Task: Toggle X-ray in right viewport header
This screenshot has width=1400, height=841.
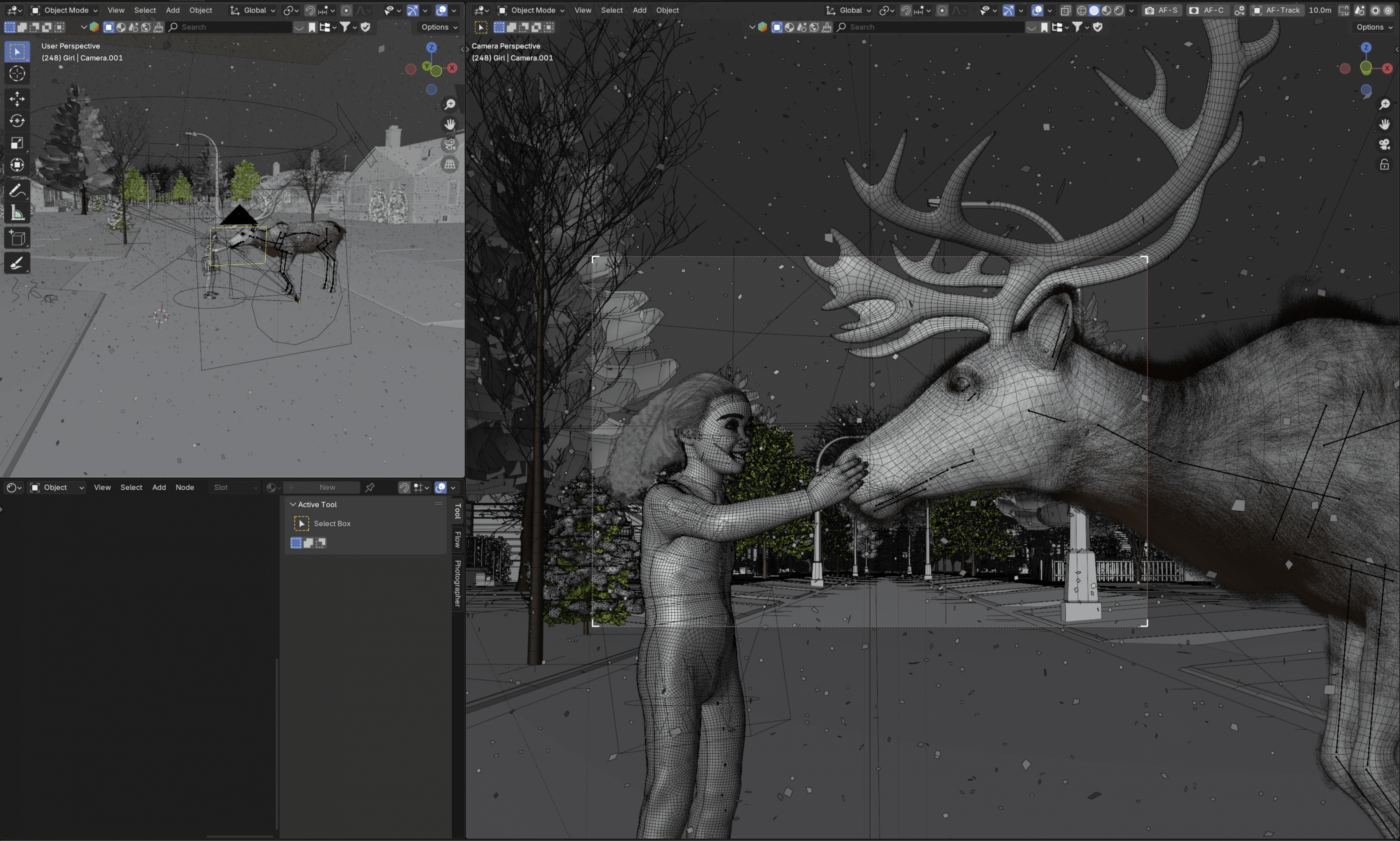Action: 1065,10
